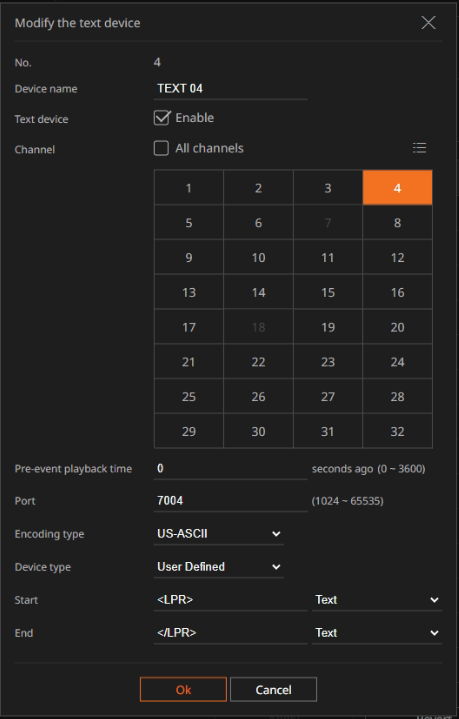Screen dimensions: 459x719
Task: Open the End delimiter Text type dropdown
Action: (377, 633)
